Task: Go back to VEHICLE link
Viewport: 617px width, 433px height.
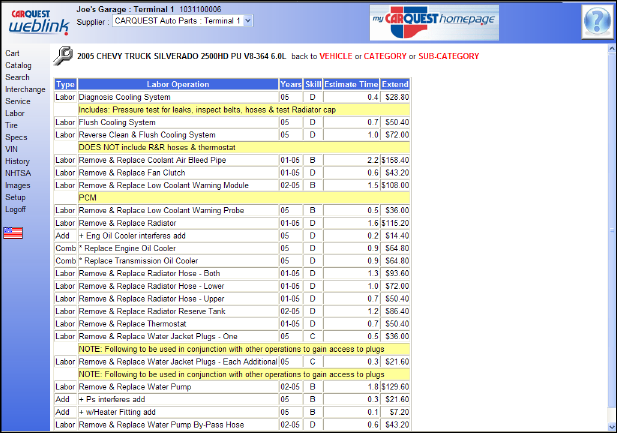Action: (x=336, y=56)
